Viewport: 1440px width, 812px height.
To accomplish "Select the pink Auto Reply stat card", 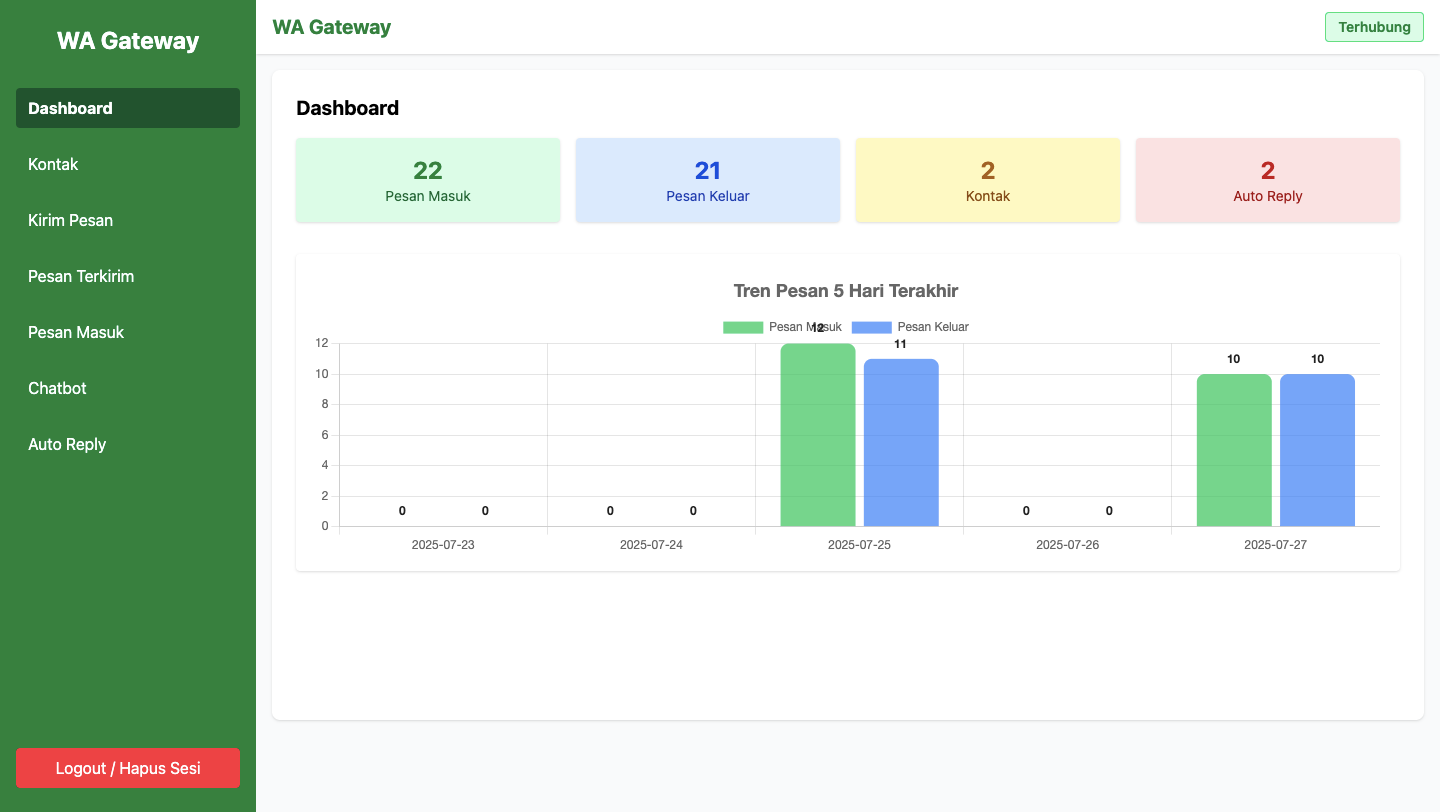I will [1268, 180].
